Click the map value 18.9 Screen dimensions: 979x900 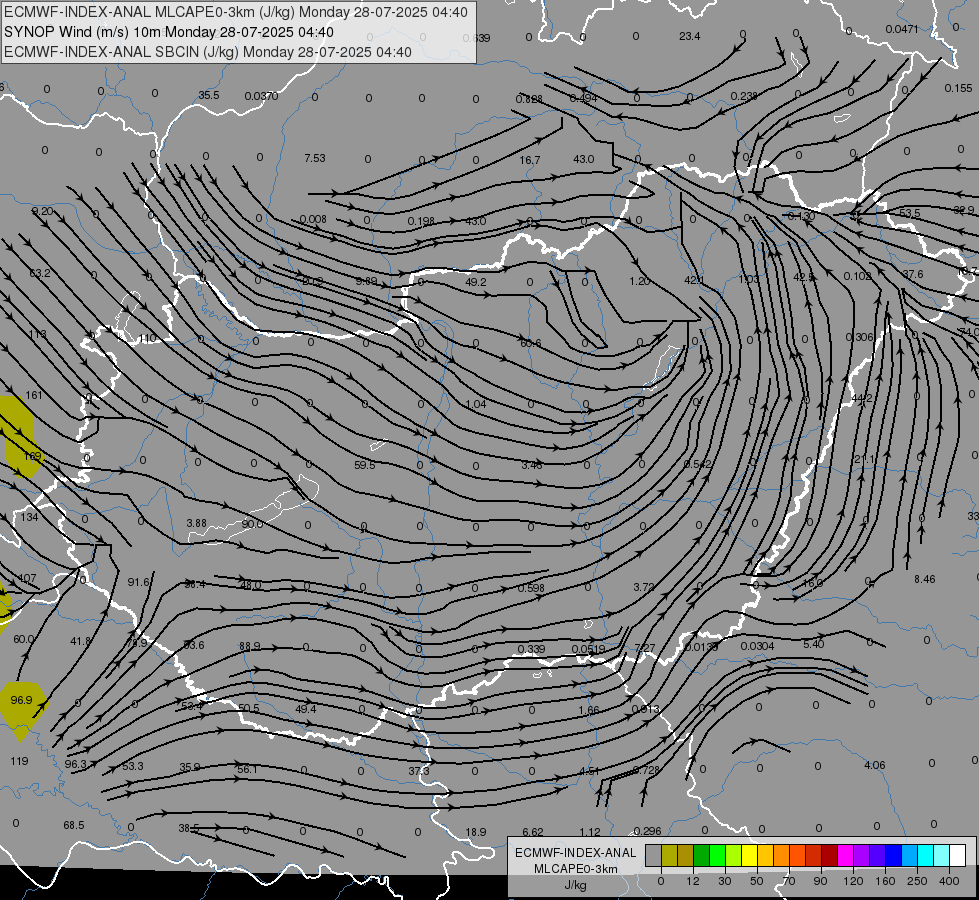coord(476,831)
